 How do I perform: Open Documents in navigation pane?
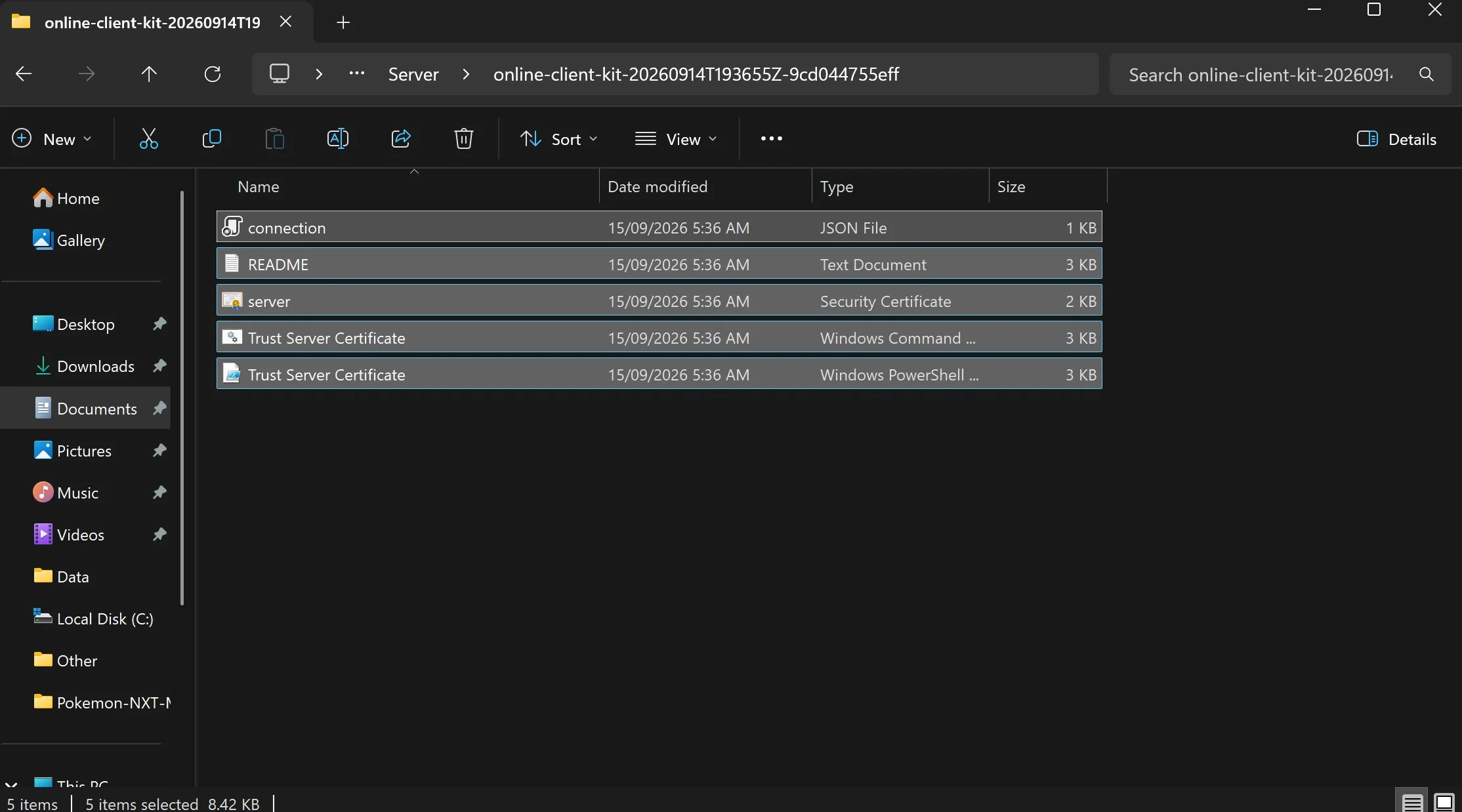[x=85, y=408]
